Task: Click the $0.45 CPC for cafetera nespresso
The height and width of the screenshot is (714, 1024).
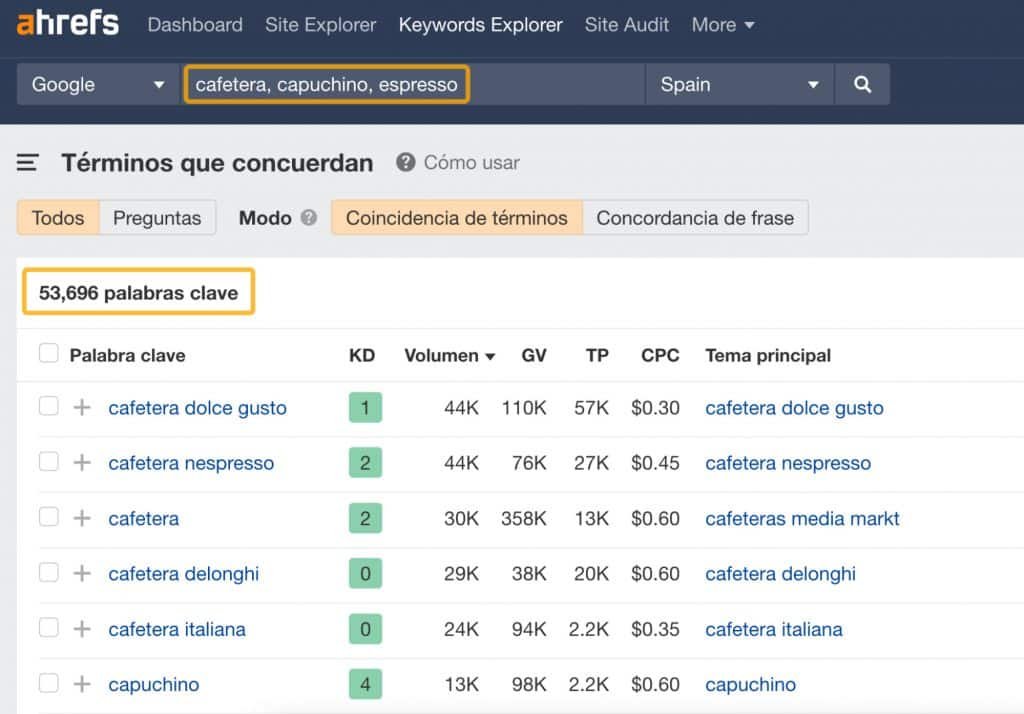Action: 655,463
